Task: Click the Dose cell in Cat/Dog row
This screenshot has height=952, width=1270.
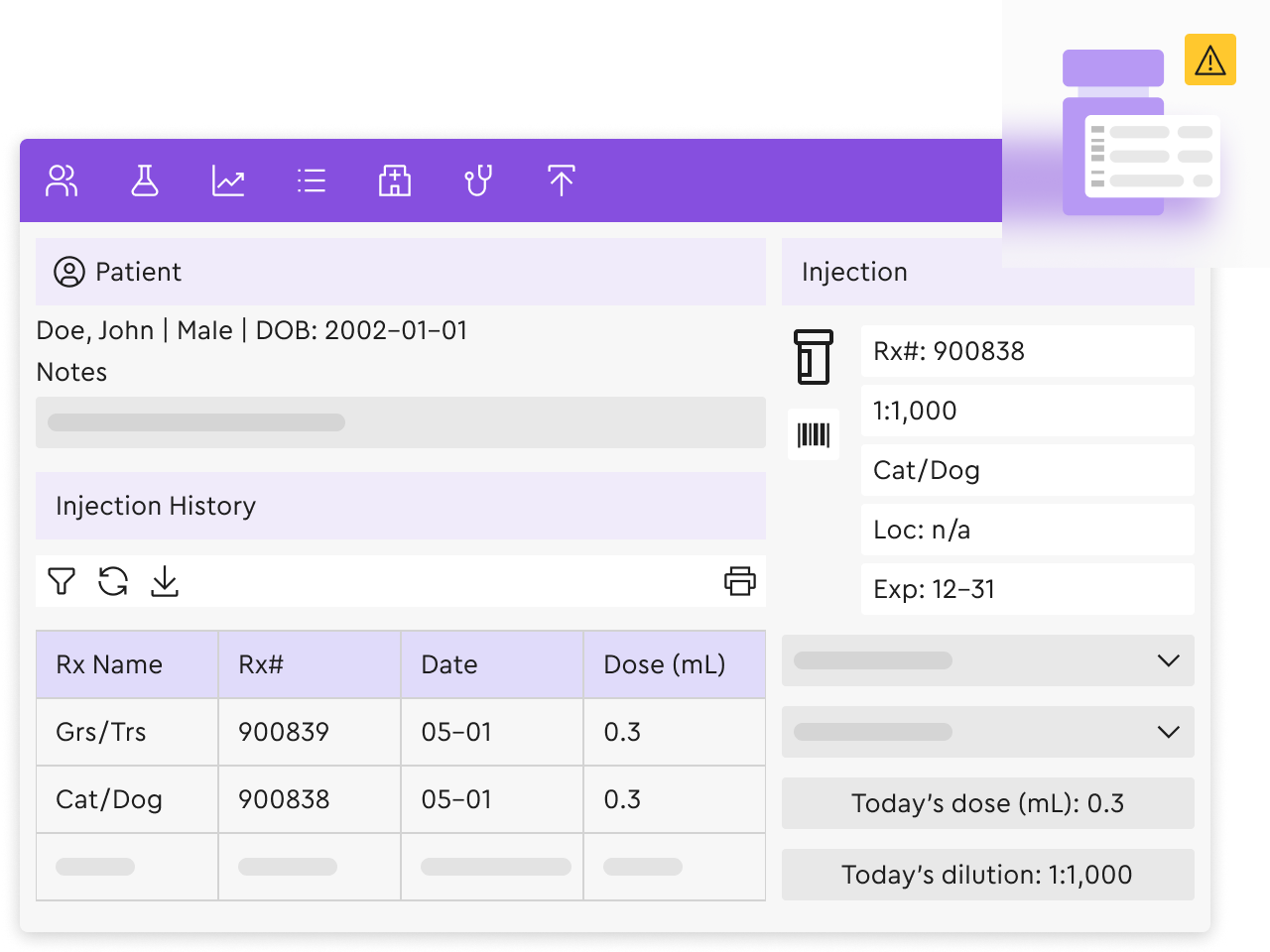Action: [675, 799]
